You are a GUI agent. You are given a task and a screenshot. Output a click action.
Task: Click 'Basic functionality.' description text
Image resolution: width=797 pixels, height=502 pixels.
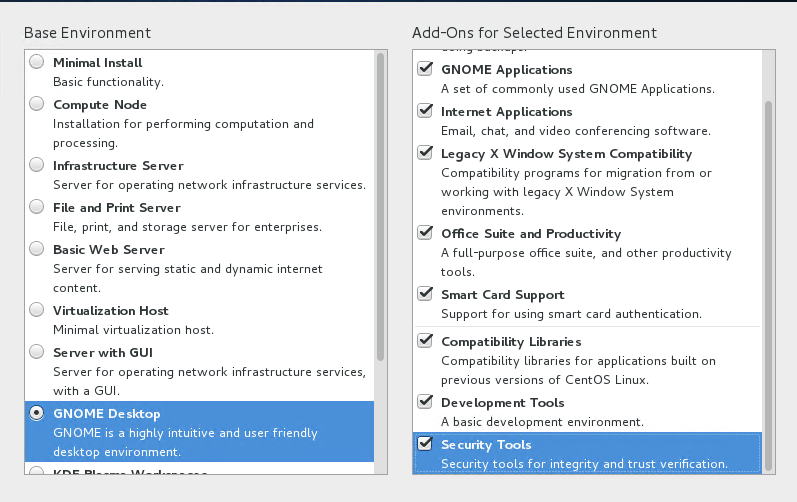click(108, 82)
